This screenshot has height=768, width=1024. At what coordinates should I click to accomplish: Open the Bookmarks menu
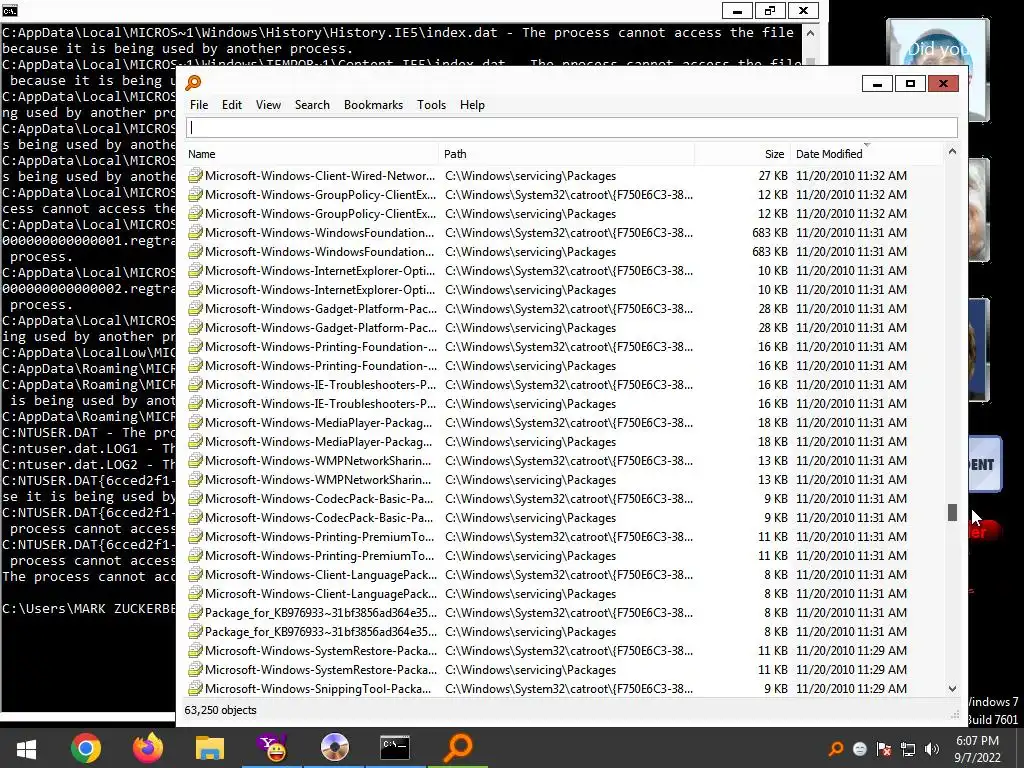pyautogui.click(x=373, y=104)
